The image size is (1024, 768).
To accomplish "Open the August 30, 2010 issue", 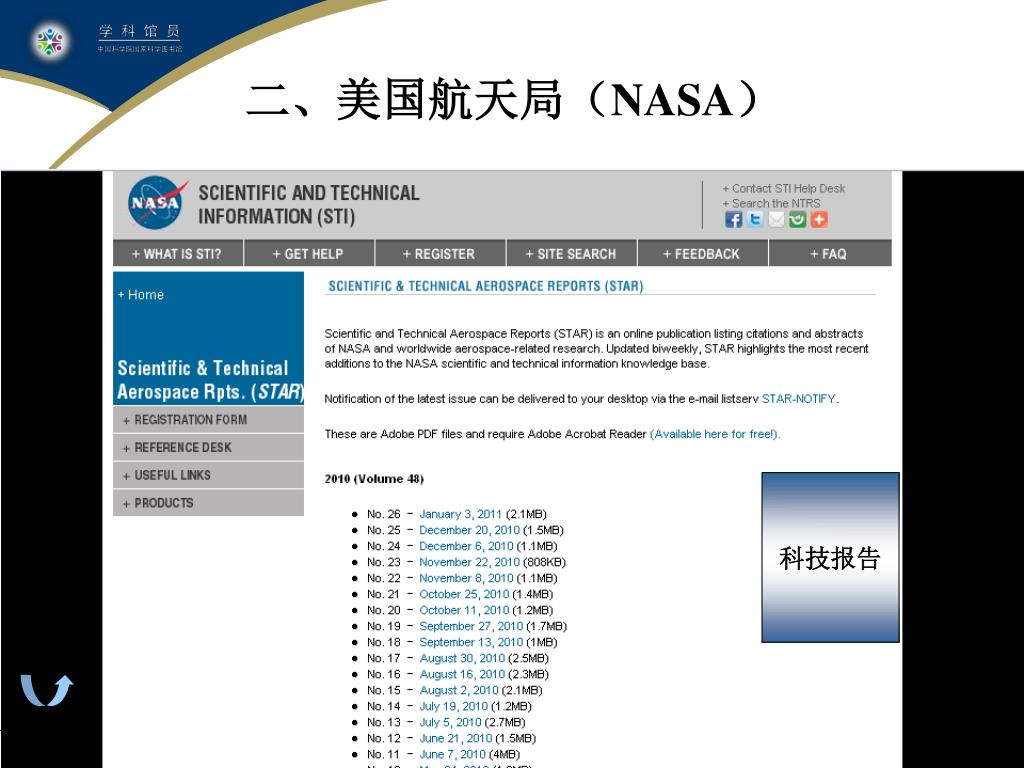I will tap(462, 658).
